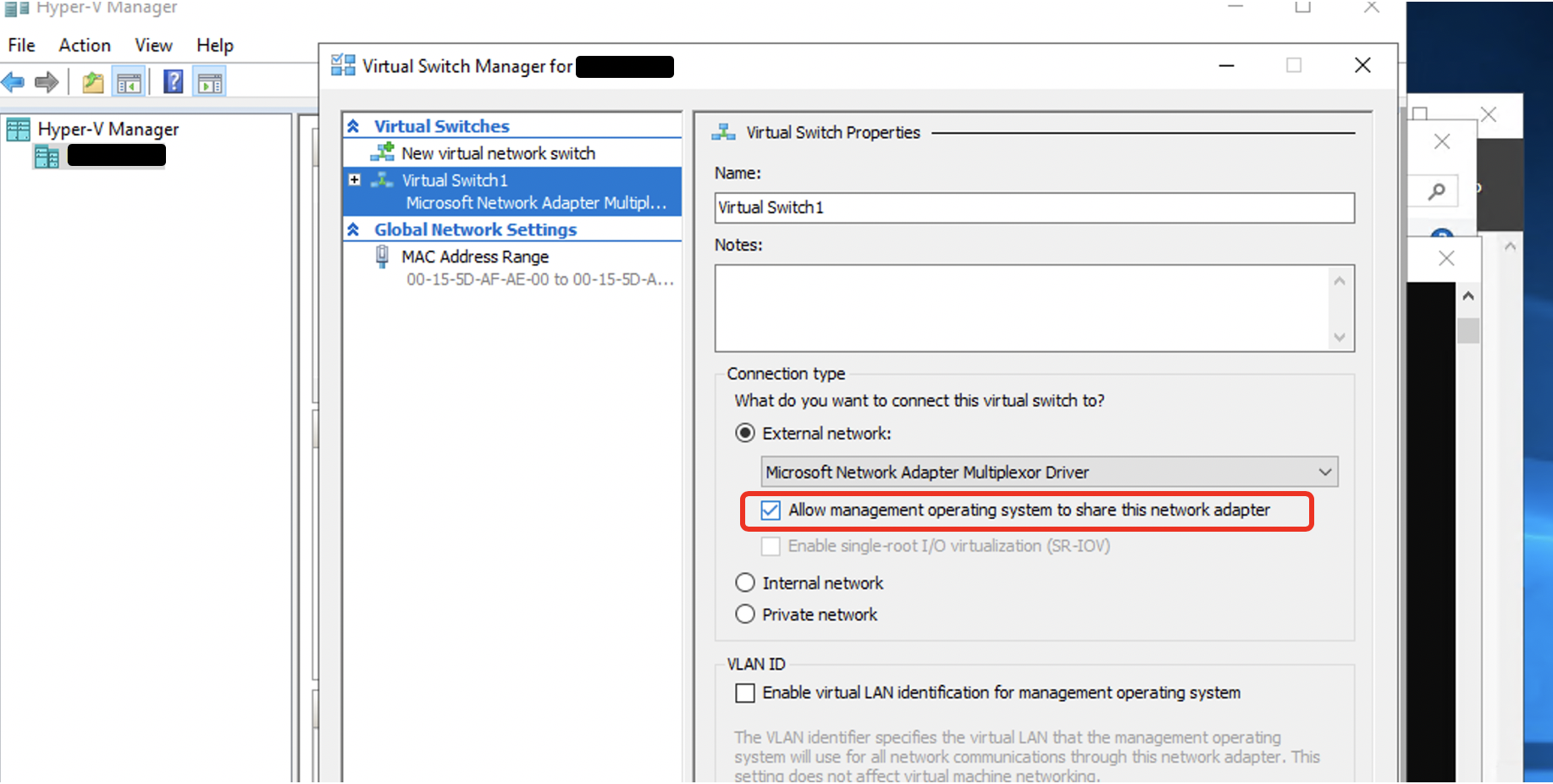
Task: Click the MAC Address Range adapter icon
Action: [383, 257]
